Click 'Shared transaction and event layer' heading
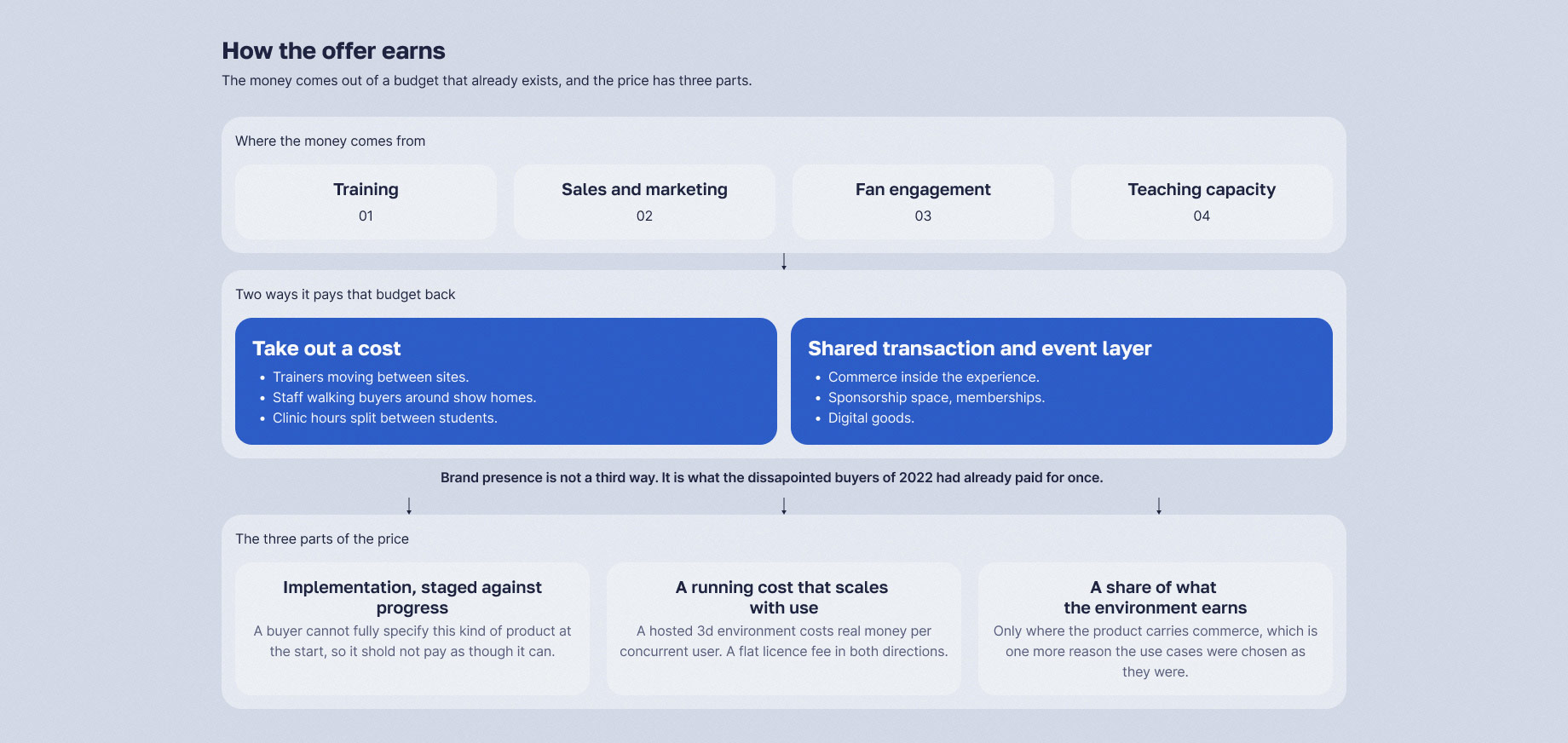 tap(979, 348)
